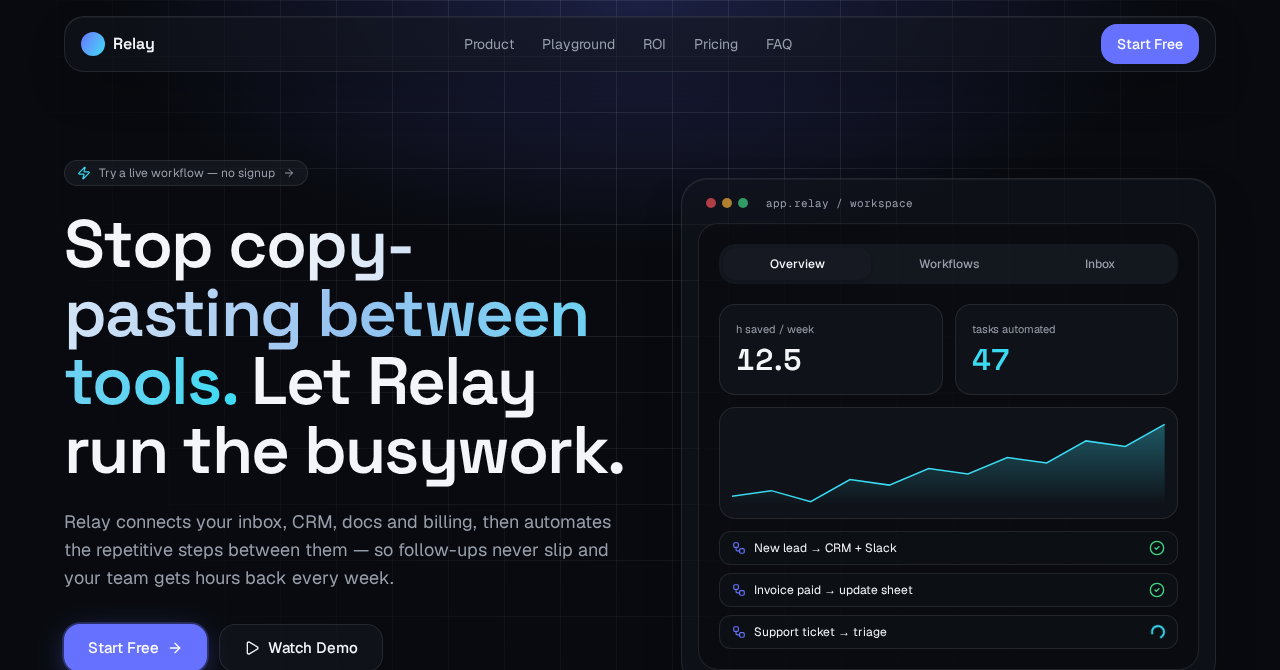Viewport: 1280px width, 670px height.
Task: Click the loading spinner on Support ticket row
Action: (1157, 632)
